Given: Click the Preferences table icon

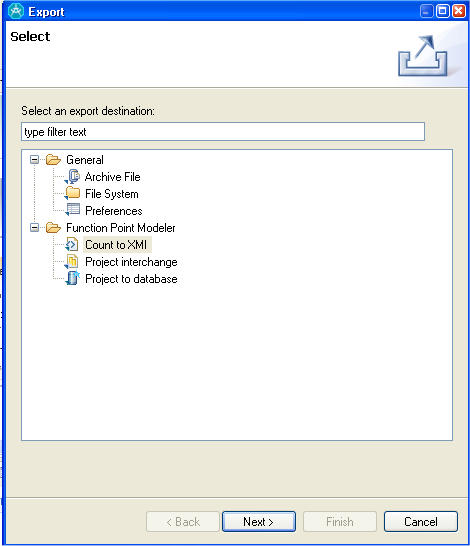Looking at the screenshot, I should point(72,210).
